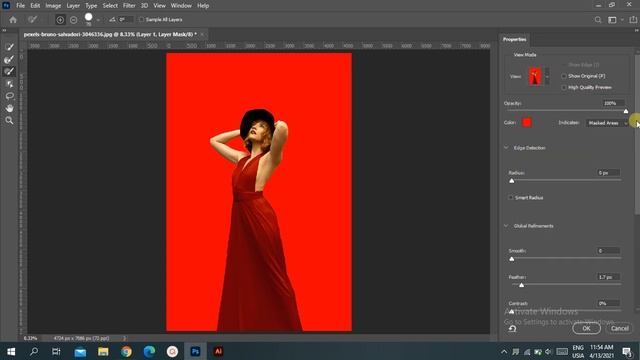
Task: Close the document tab
Action: 202,34
